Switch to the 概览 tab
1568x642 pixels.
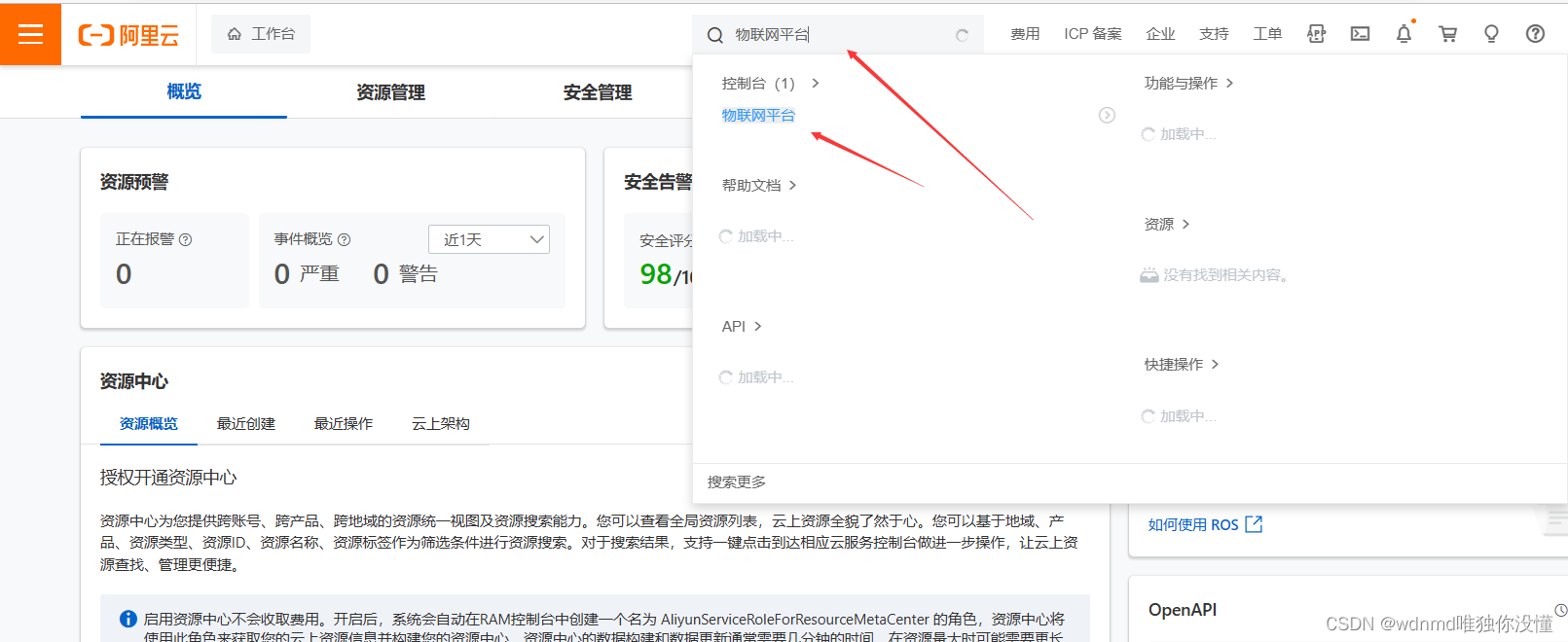point(184,91)
